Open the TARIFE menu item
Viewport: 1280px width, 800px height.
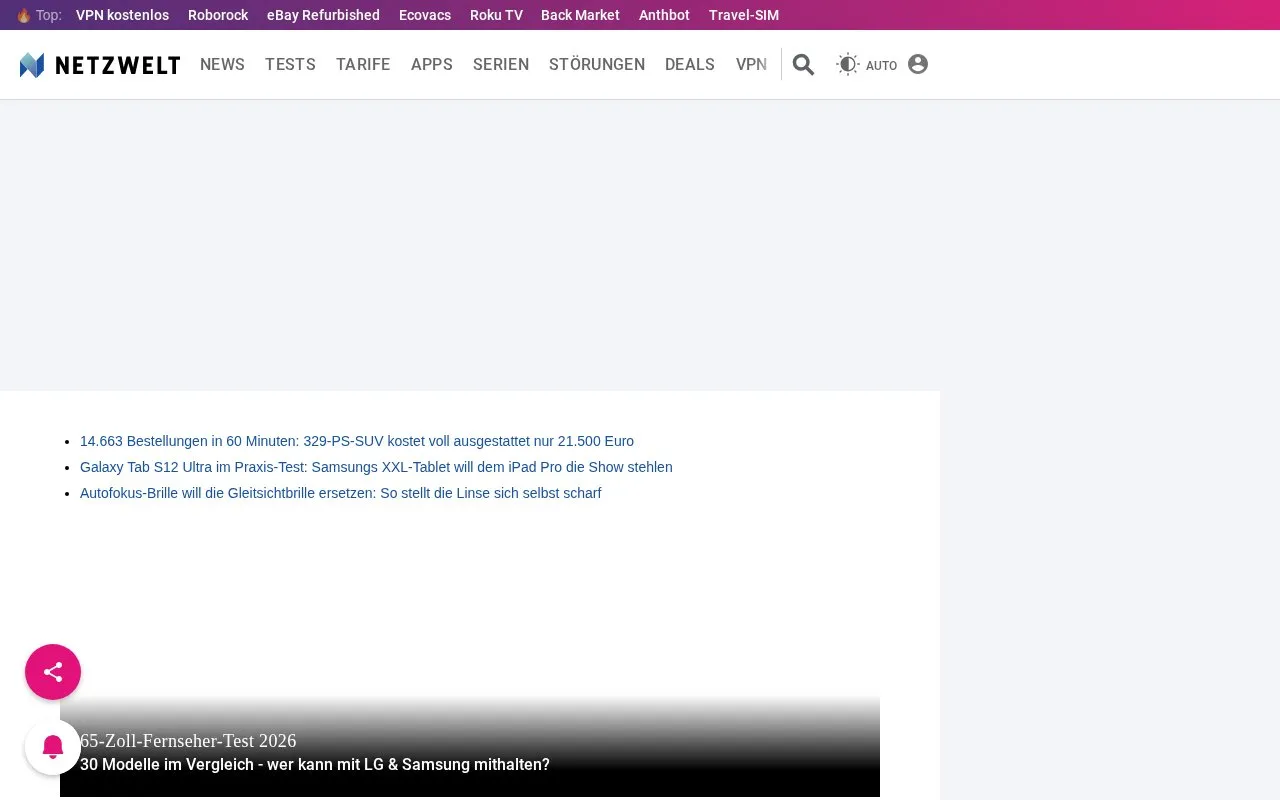click(x=363, y=65)
